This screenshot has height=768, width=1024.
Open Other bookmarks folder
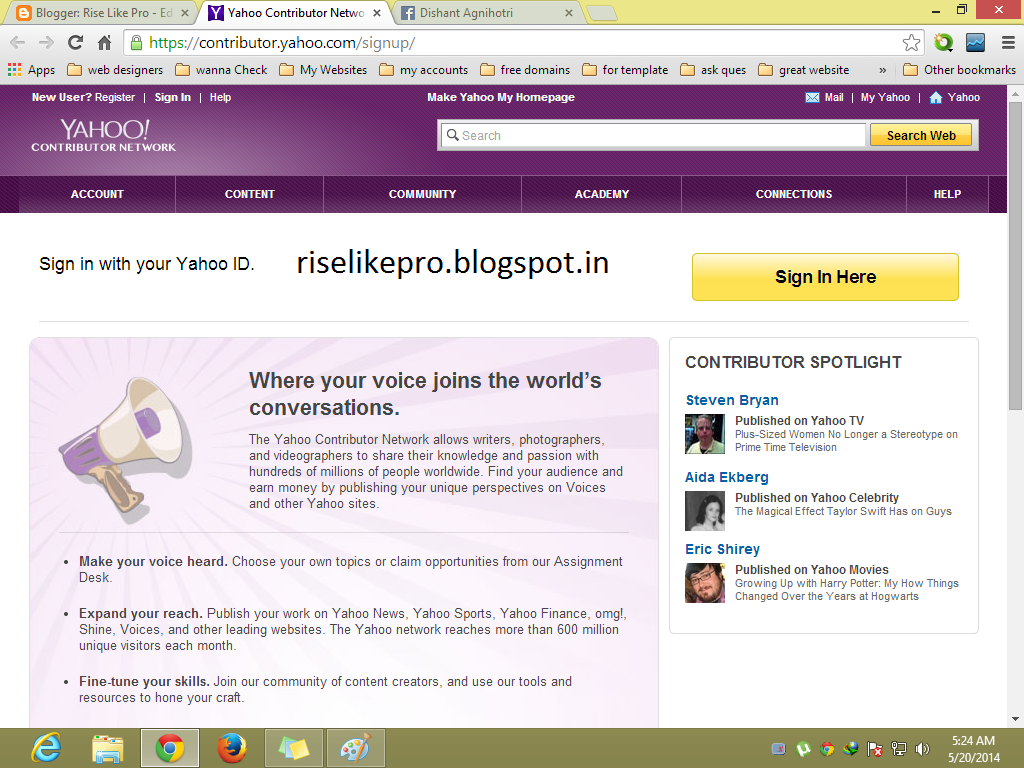point(959,70)
